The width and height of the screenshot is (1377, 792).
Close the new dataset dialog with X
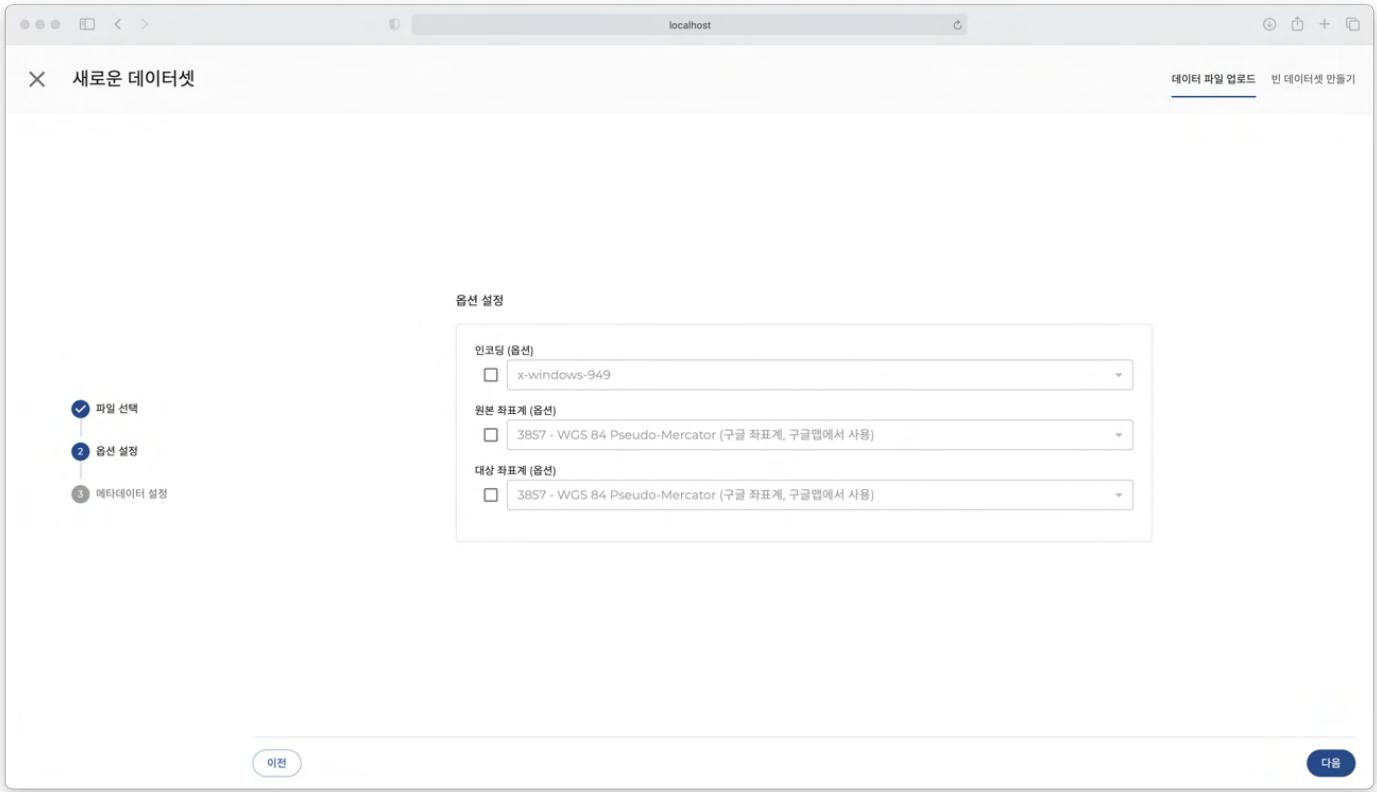pyautogui.click(x=37, y=79)
